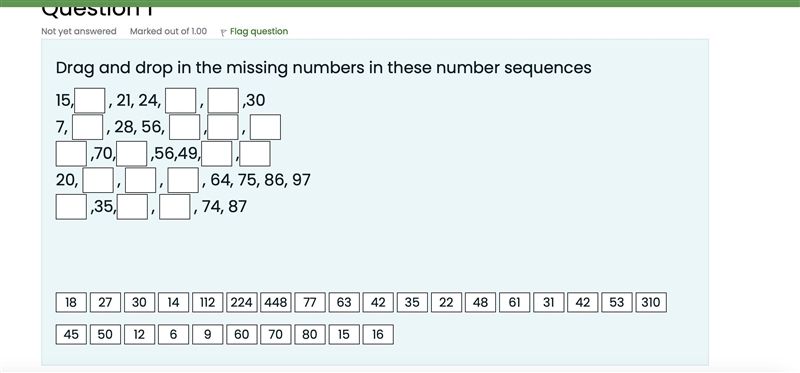Click the empty box right after 7
The width and height of the screenshot is (800, 373).
88,127
